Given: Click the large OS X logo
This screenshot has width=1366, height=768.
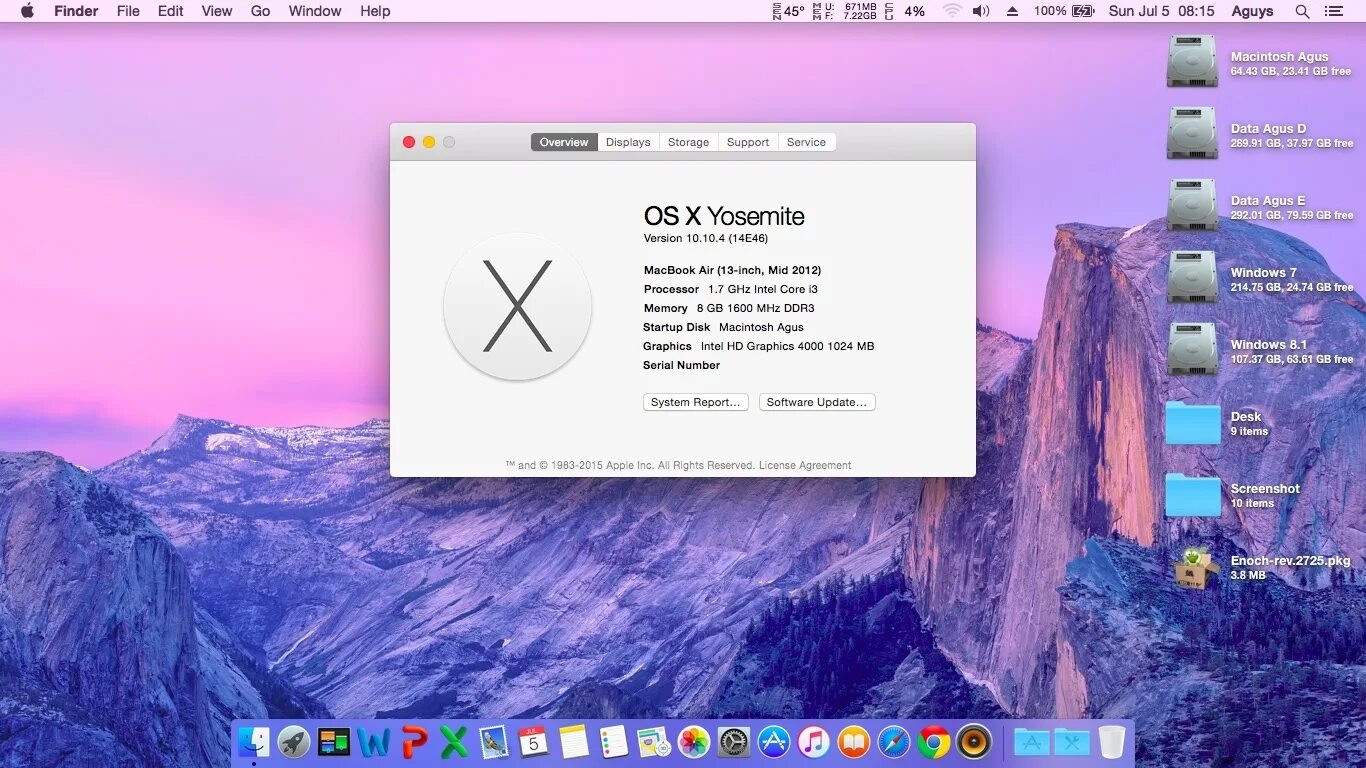Looking at the screenshot, I should 518,306.
